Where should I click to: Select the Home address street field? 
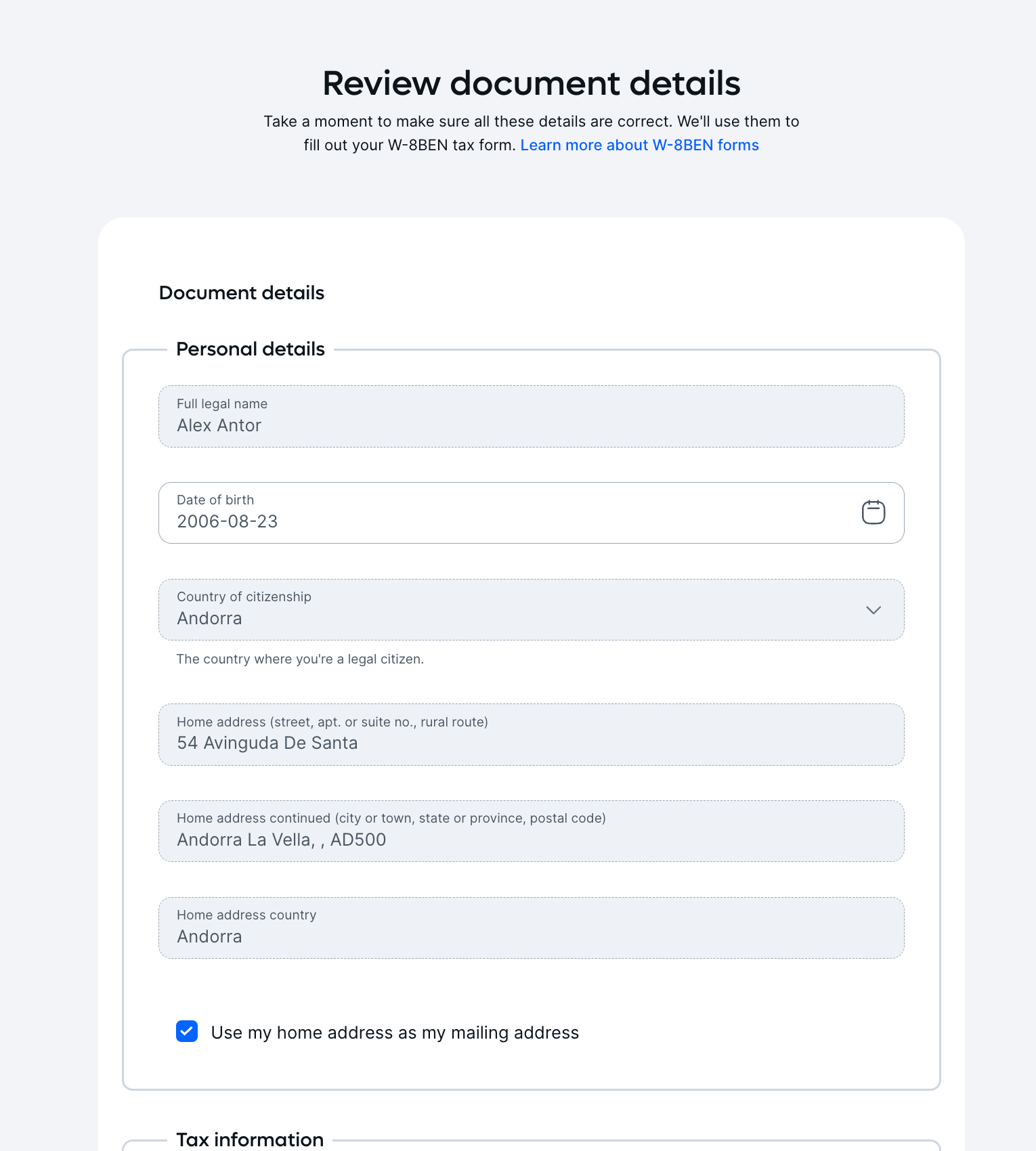pyautogui.click(x=532, y=735)
